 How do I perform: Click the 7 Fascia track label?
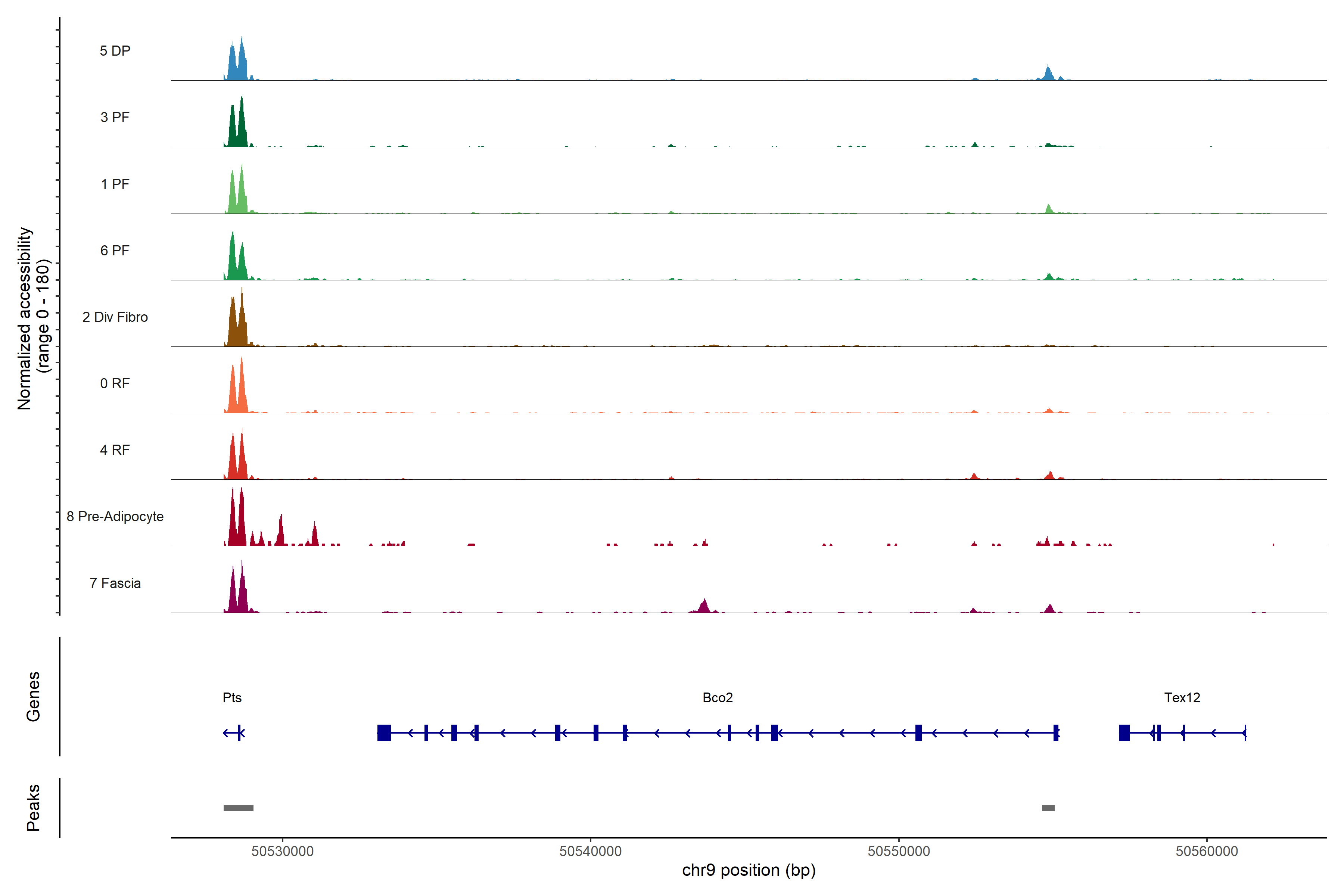(115, 583)
